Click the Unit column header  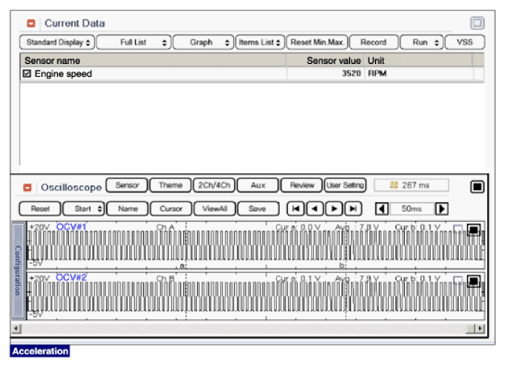[418, 60]
